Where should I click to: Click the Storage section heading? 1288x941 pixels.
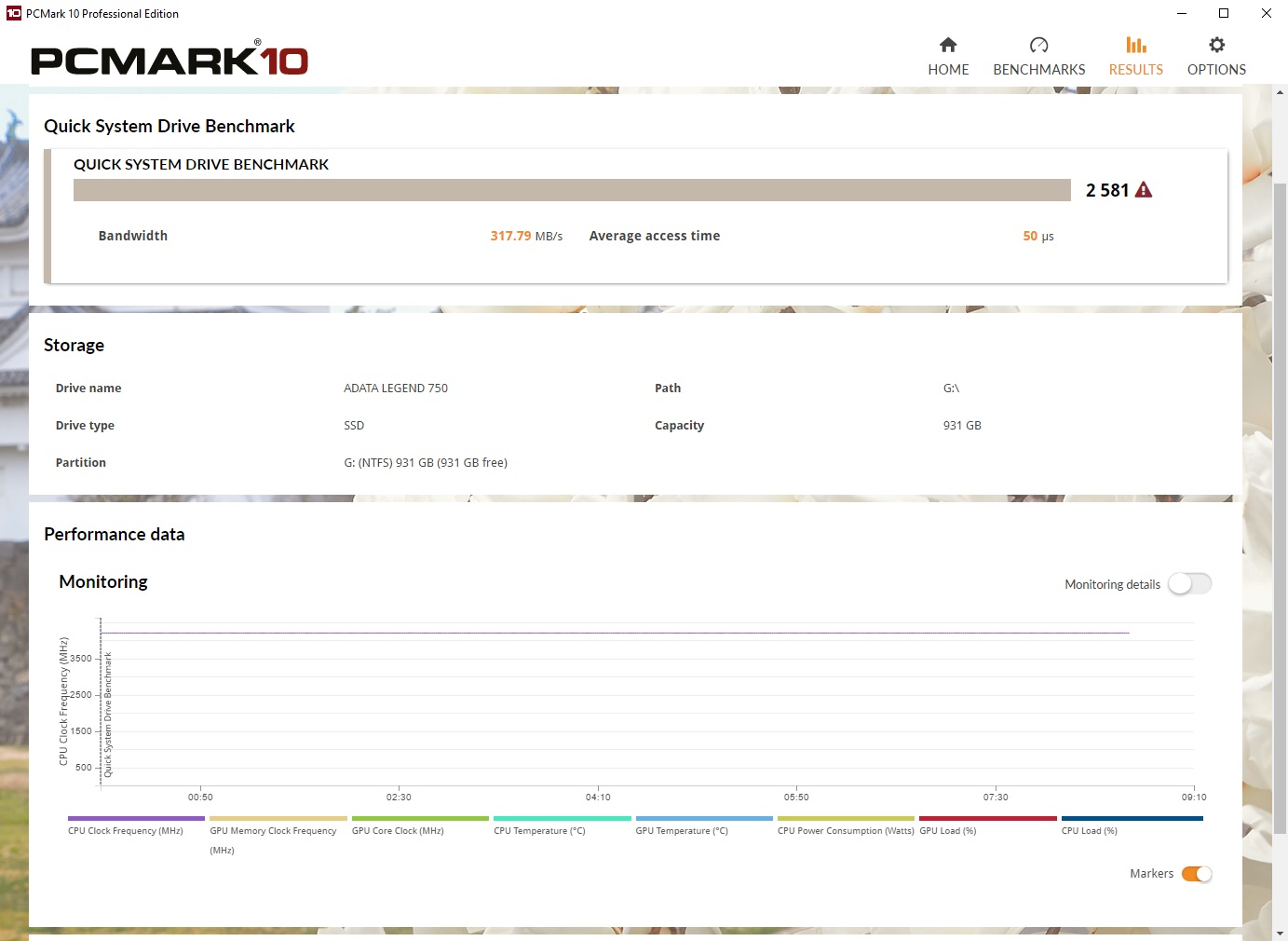74,346
